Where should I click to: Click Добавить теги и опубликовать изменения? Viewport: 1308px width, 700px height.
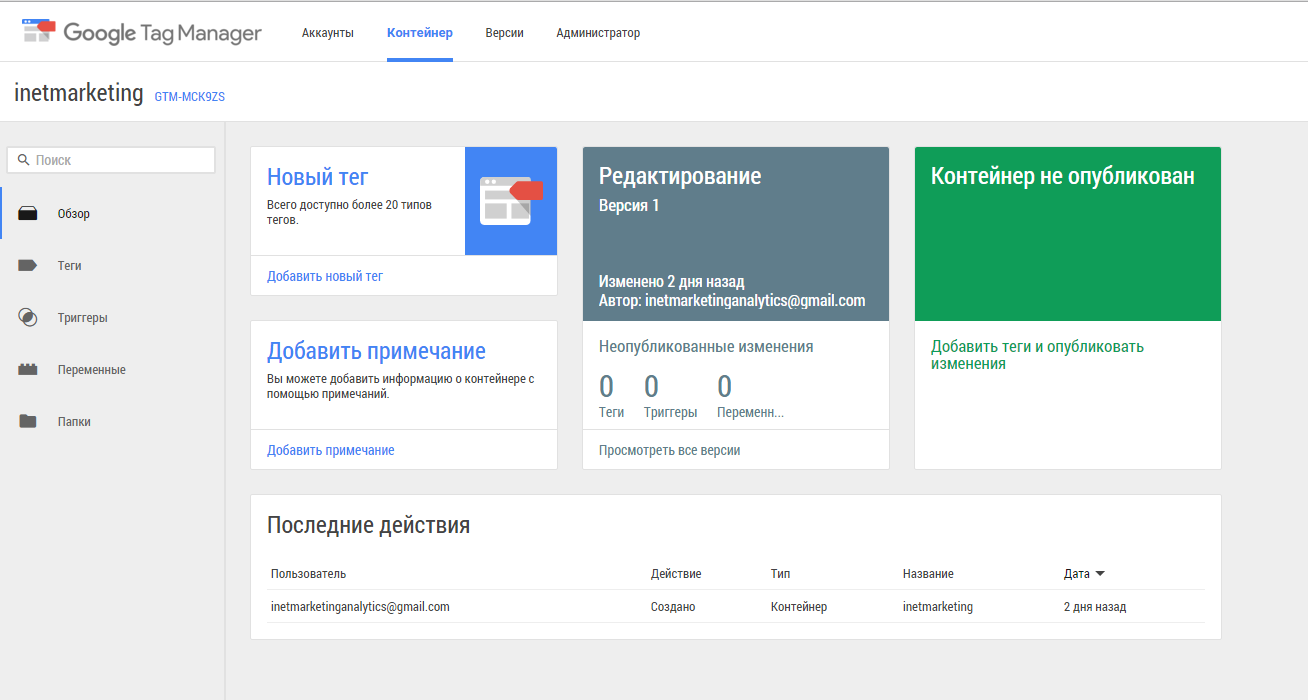tap(1037, 355)
